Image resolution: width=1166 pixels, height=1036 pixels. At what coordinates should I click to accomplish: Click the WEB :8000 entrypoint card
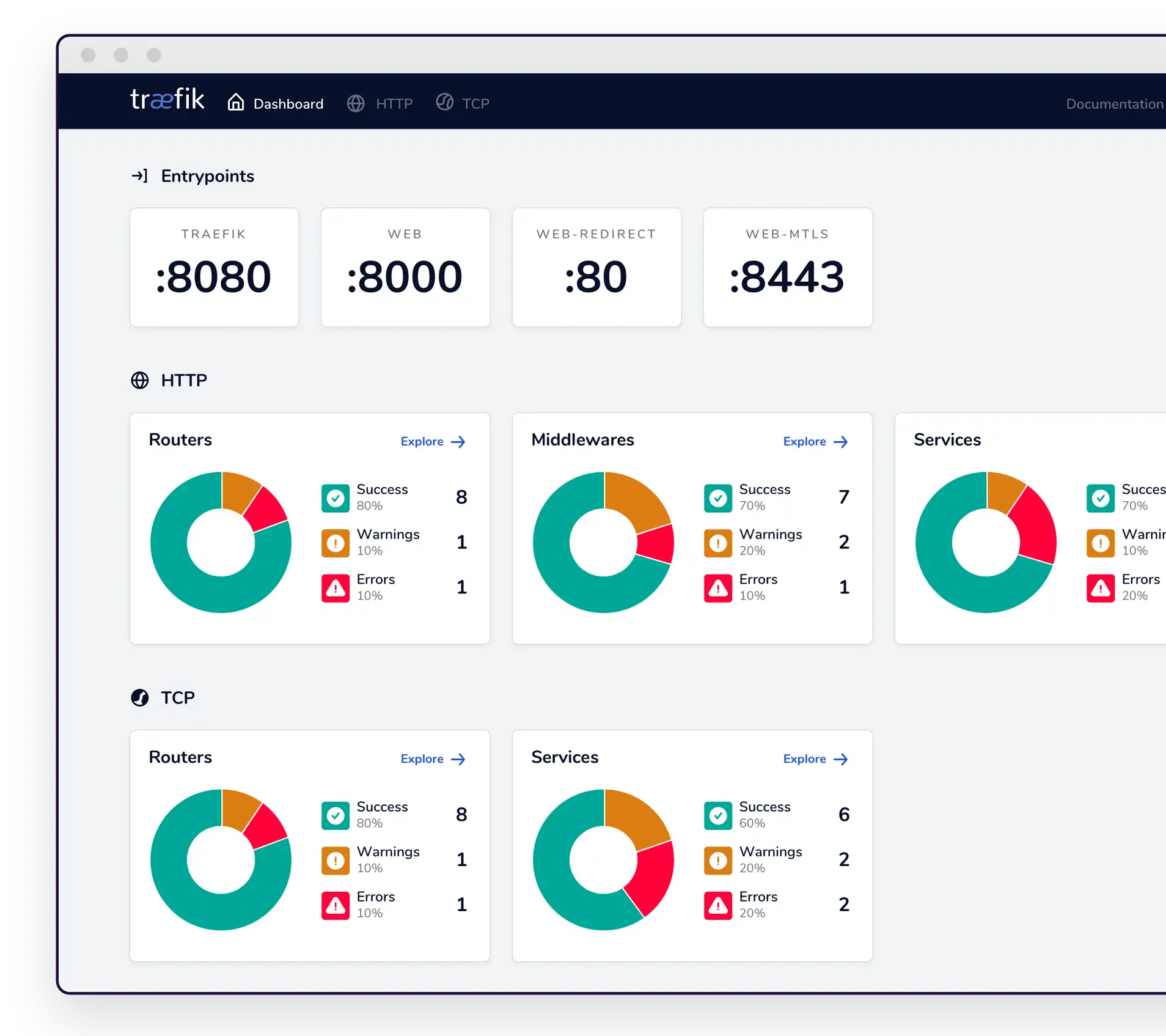coord(405,268)
